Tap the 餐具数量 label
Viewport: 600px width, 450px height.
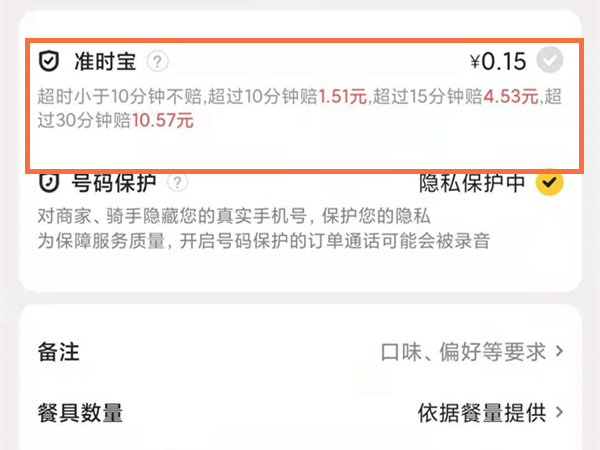[80, 413]
